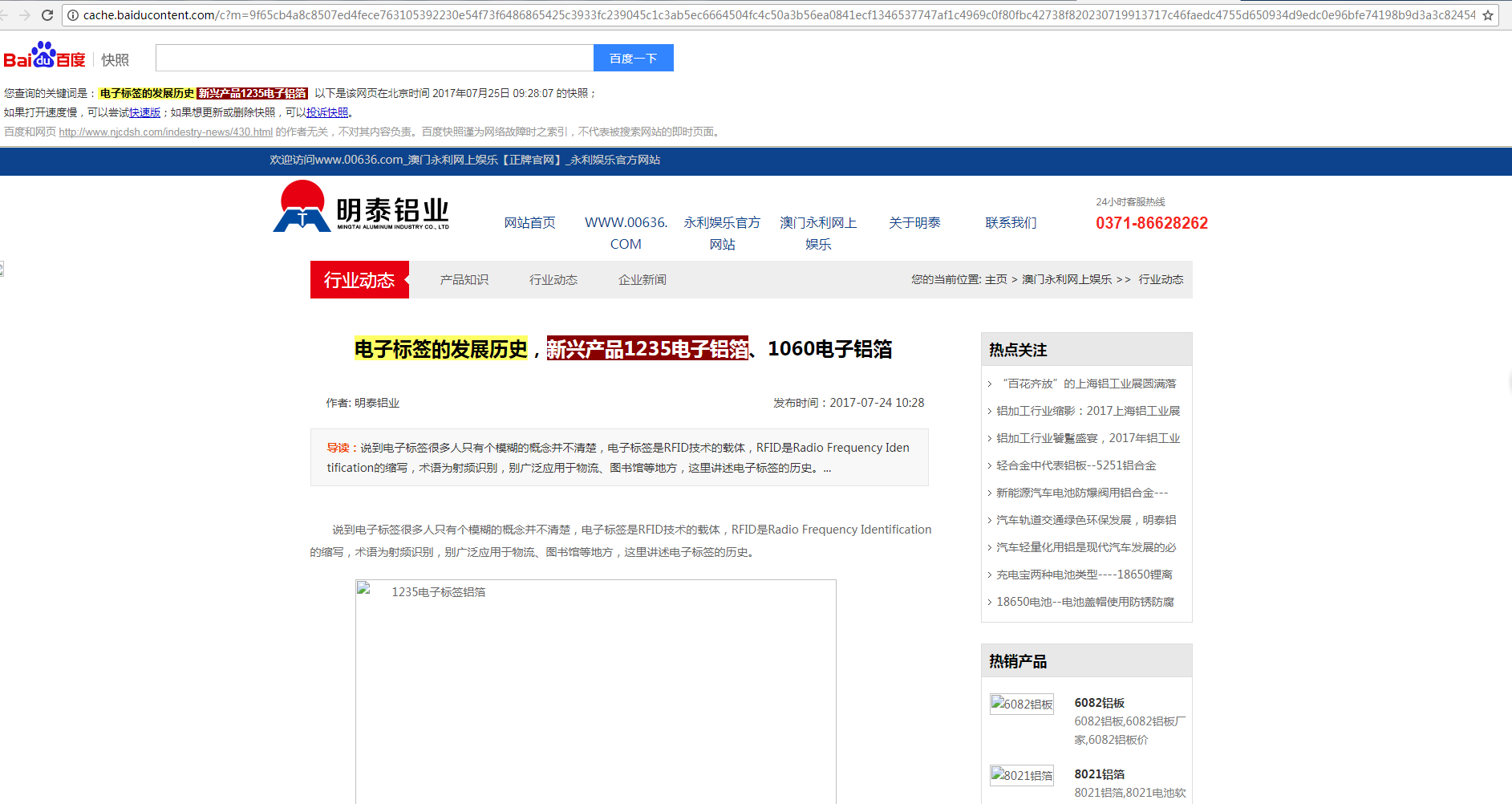Open 联系我们 navigation item
Viewport: 1512px width, 804px height.
[x=1011, y=222]
